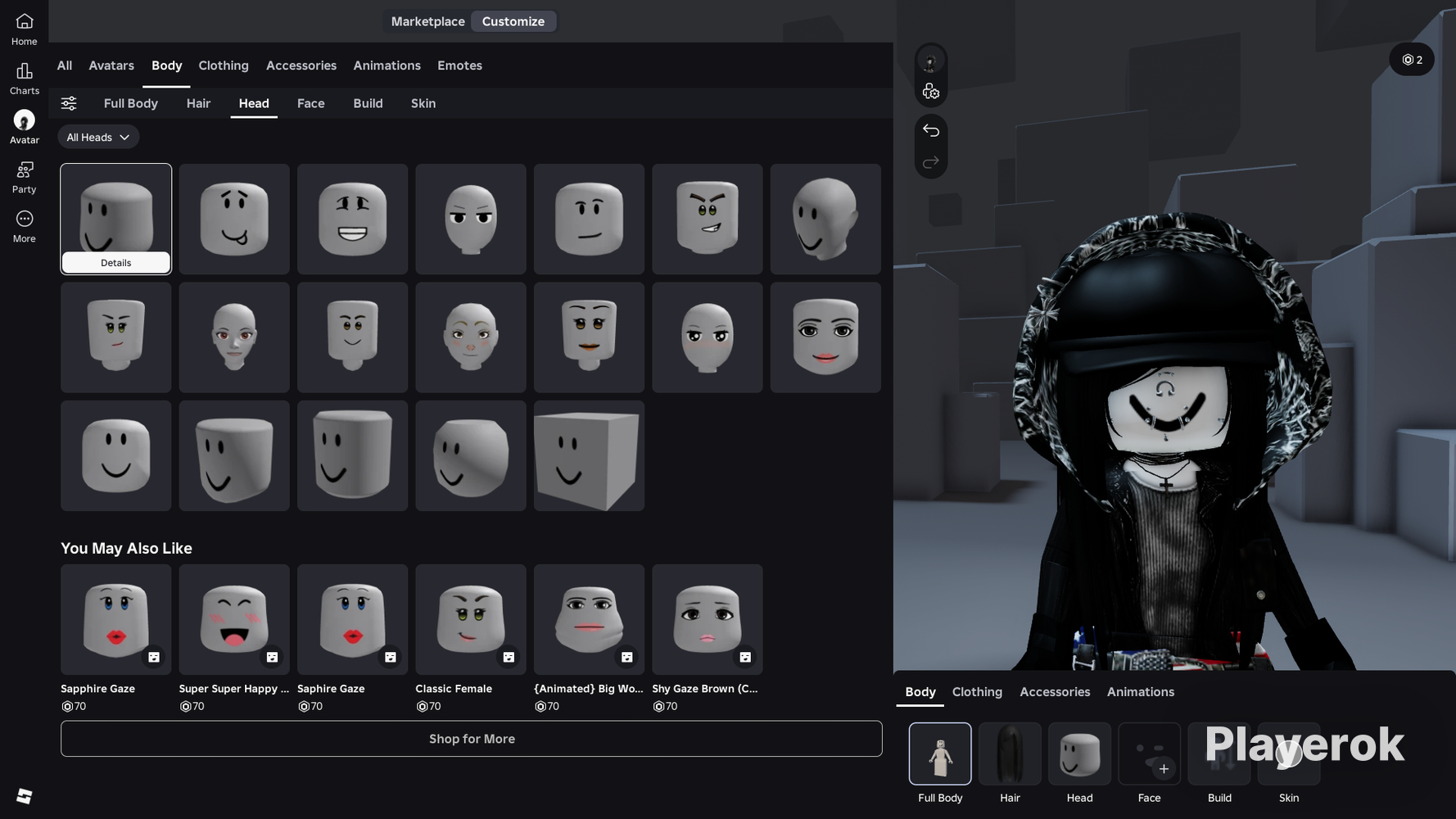Open the equipped Build slot
The image size is (1456, 819).
1219,753
